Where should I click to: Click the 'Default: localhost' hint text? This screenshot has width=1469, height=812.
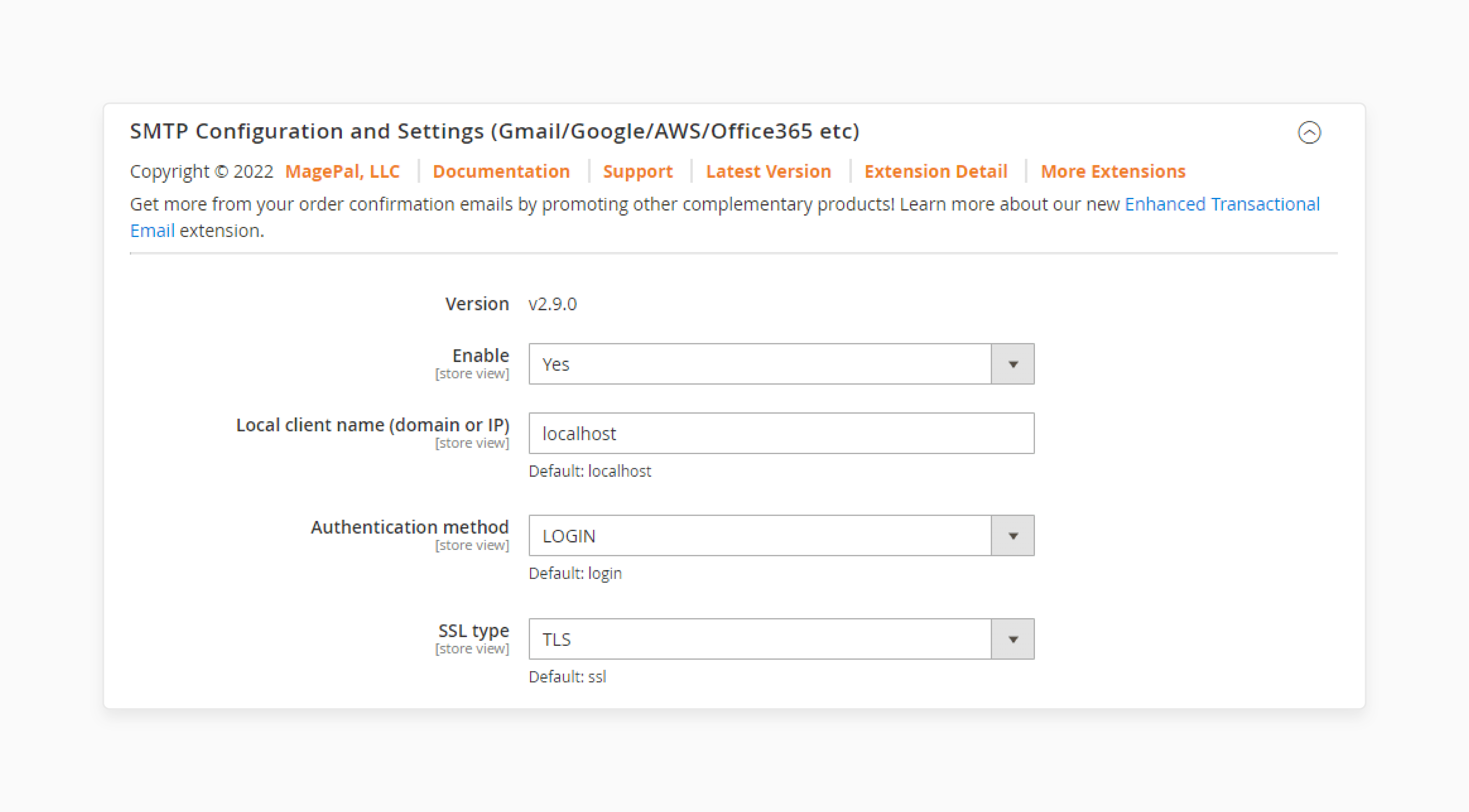[590, 471]
